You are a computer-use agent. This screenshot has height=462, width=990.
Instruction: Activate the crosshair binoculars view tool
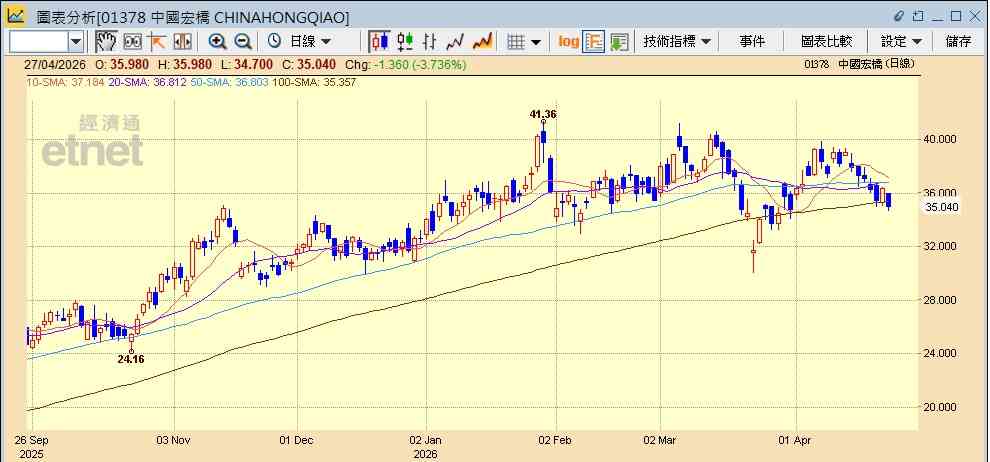[132, 42]
